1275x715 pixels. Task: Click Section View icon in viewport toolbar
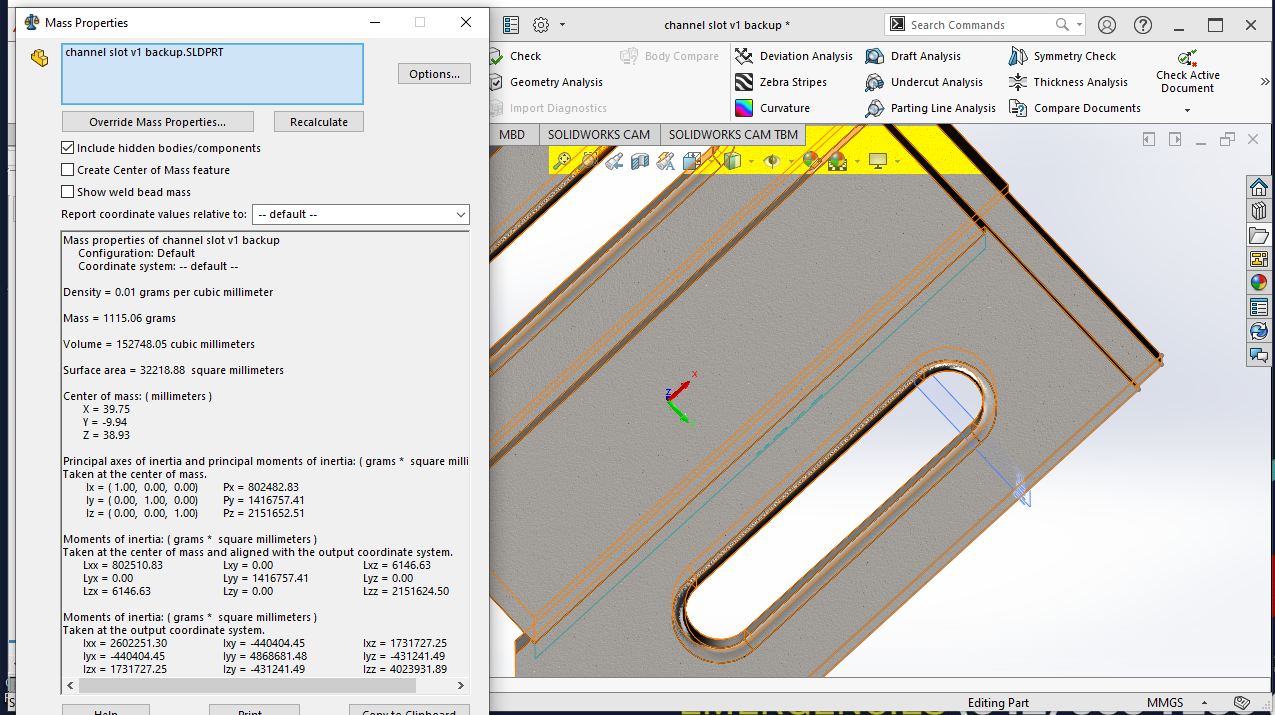click(640, 160)
